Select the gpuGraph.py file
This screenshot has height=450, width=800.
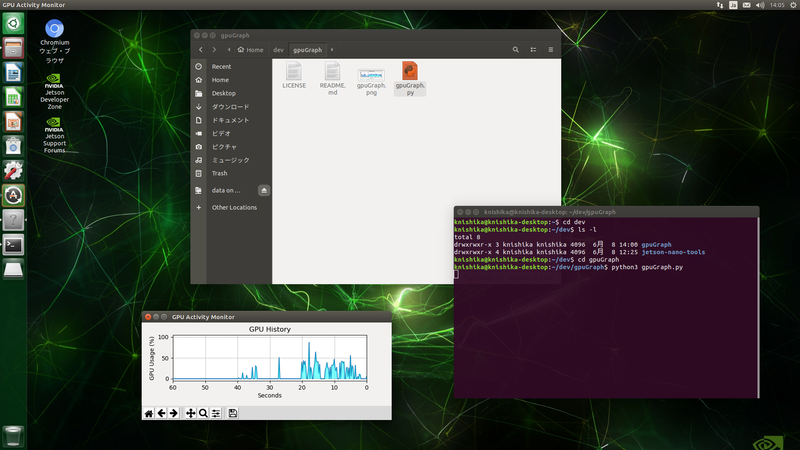[x=410, y=78]
